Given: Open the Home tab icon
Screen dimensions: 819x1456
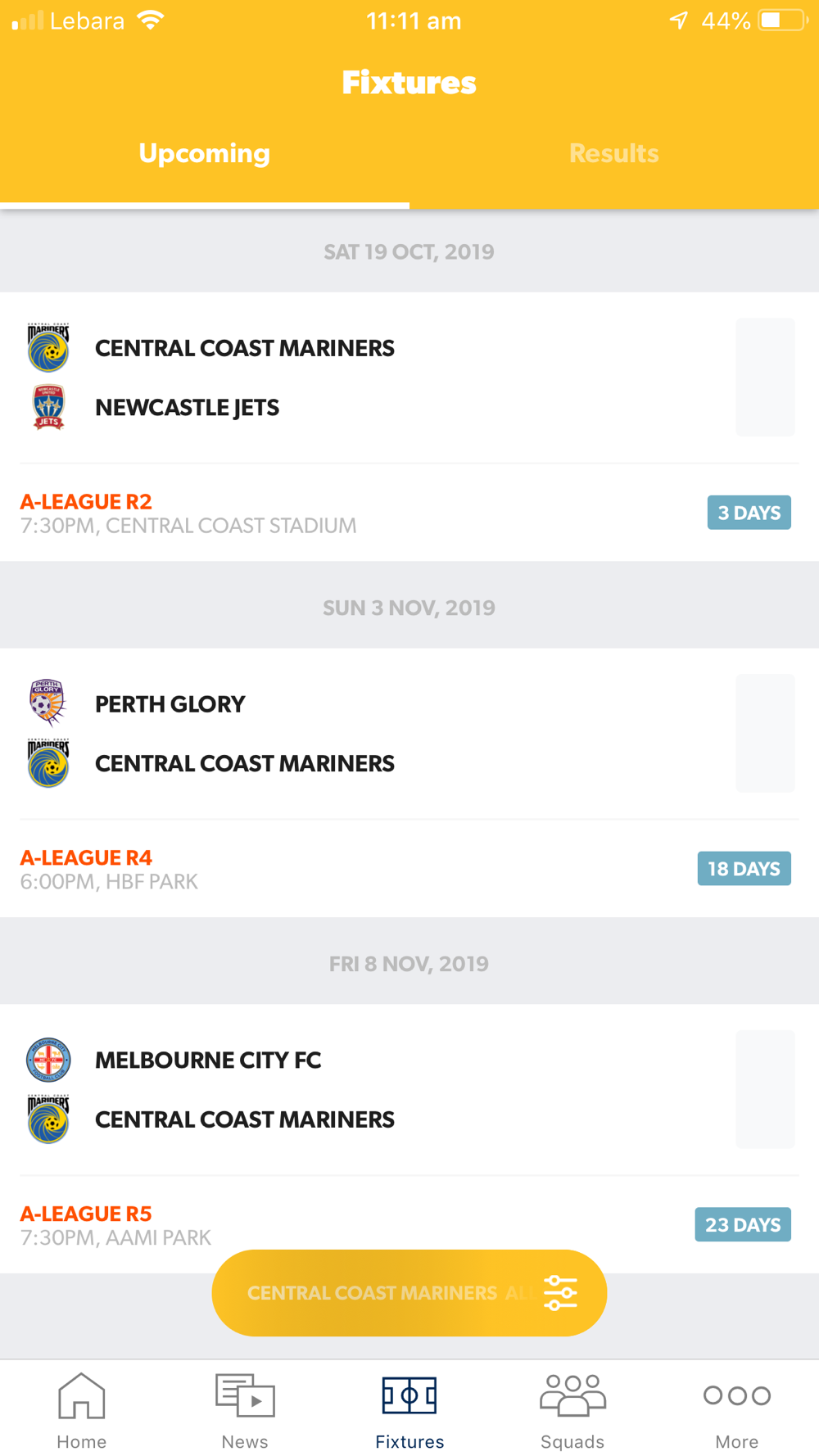Looking at the screenshot, I should [x=82, y=1395].
